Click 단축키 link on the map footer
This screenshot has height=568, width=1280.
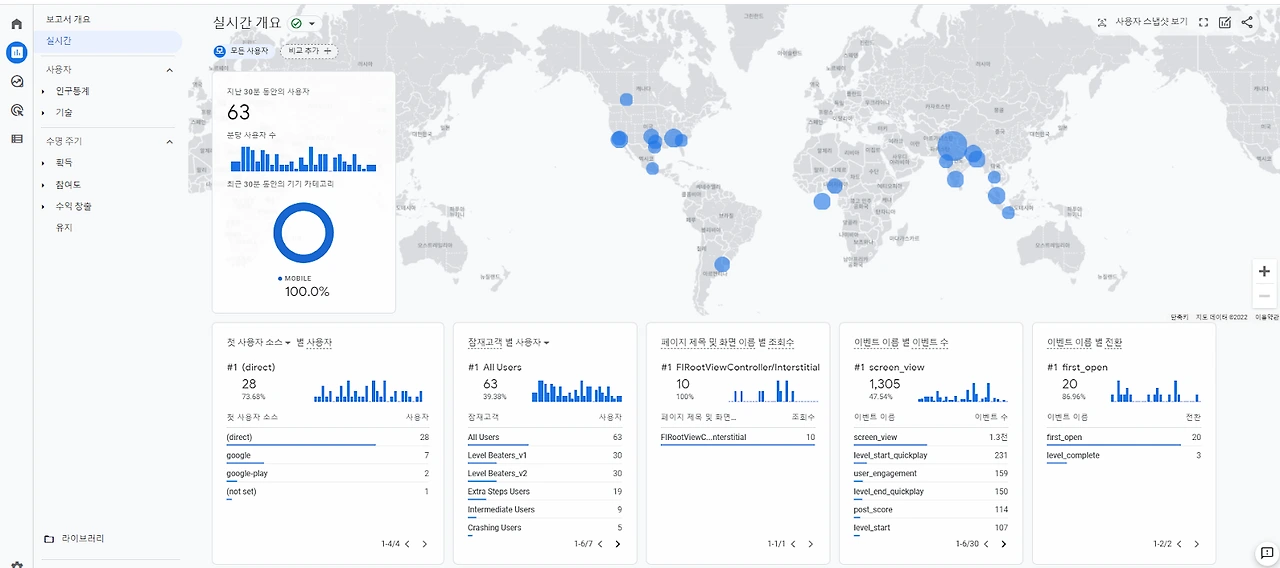point(1181,317)
